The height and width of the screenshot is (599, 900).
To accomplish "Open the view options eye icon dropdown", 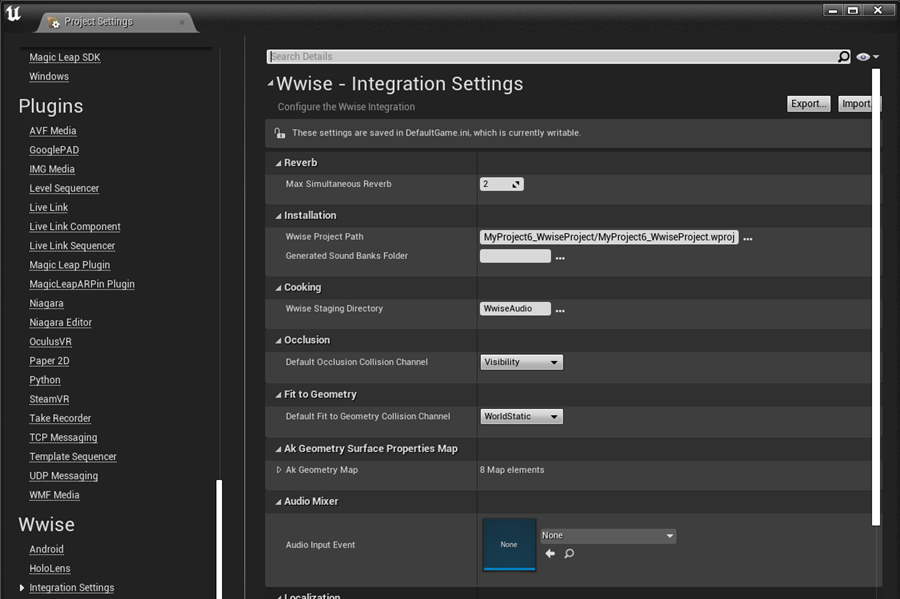I will (867, 57).
